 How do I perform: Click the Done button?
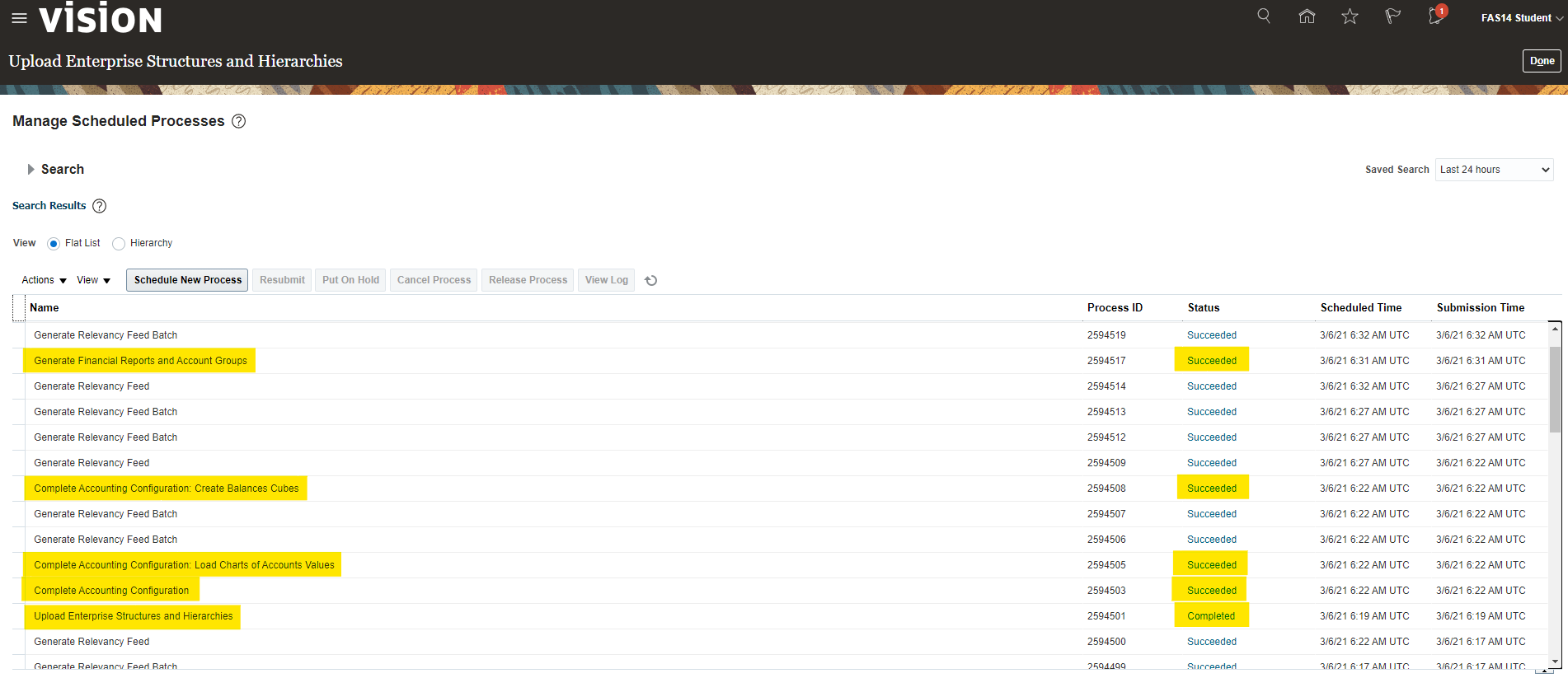click(x=1541, y=61)
